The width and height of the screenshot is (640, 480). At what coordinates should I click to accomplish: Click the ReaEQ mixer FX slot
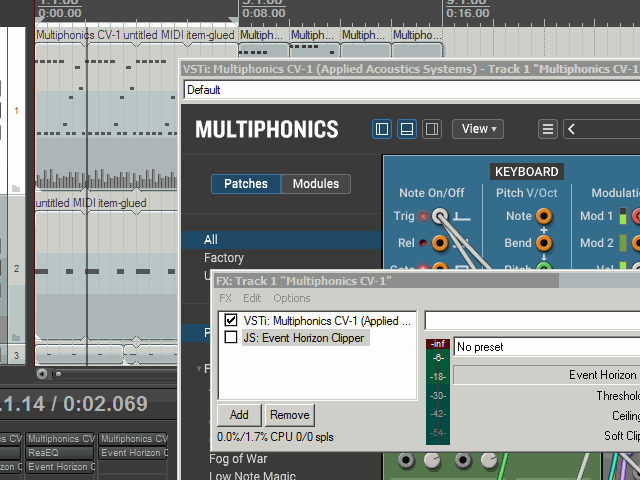60,453
